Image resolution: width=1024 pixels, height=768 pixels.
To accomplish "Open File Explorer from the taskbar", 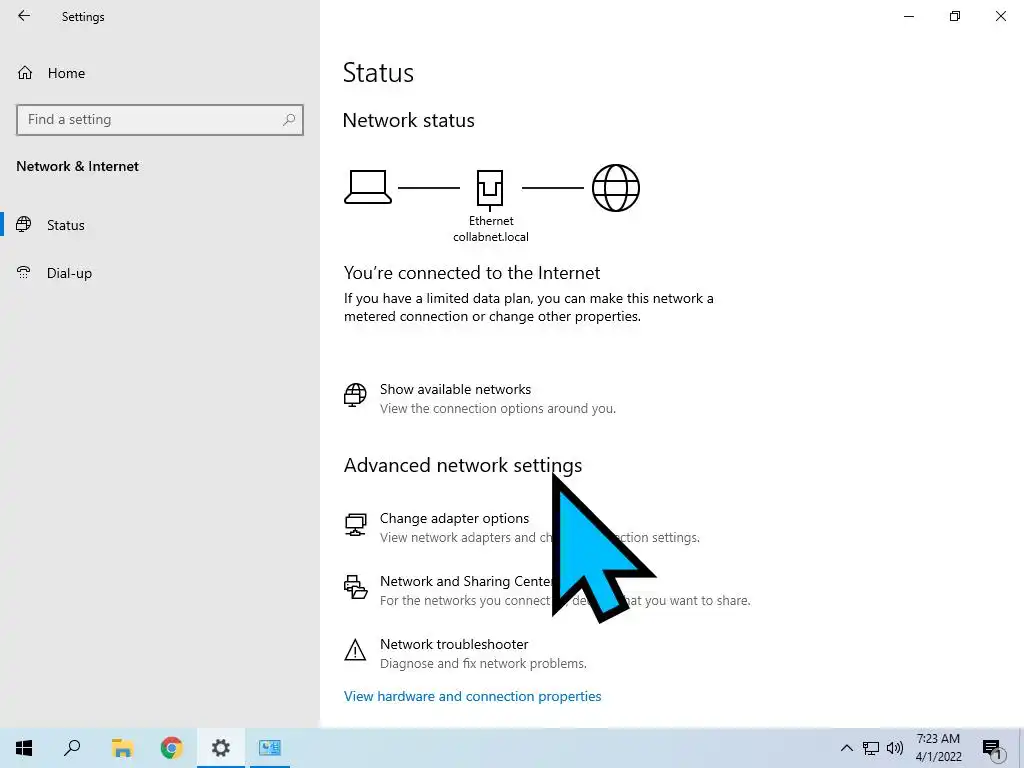I will 122,748.
